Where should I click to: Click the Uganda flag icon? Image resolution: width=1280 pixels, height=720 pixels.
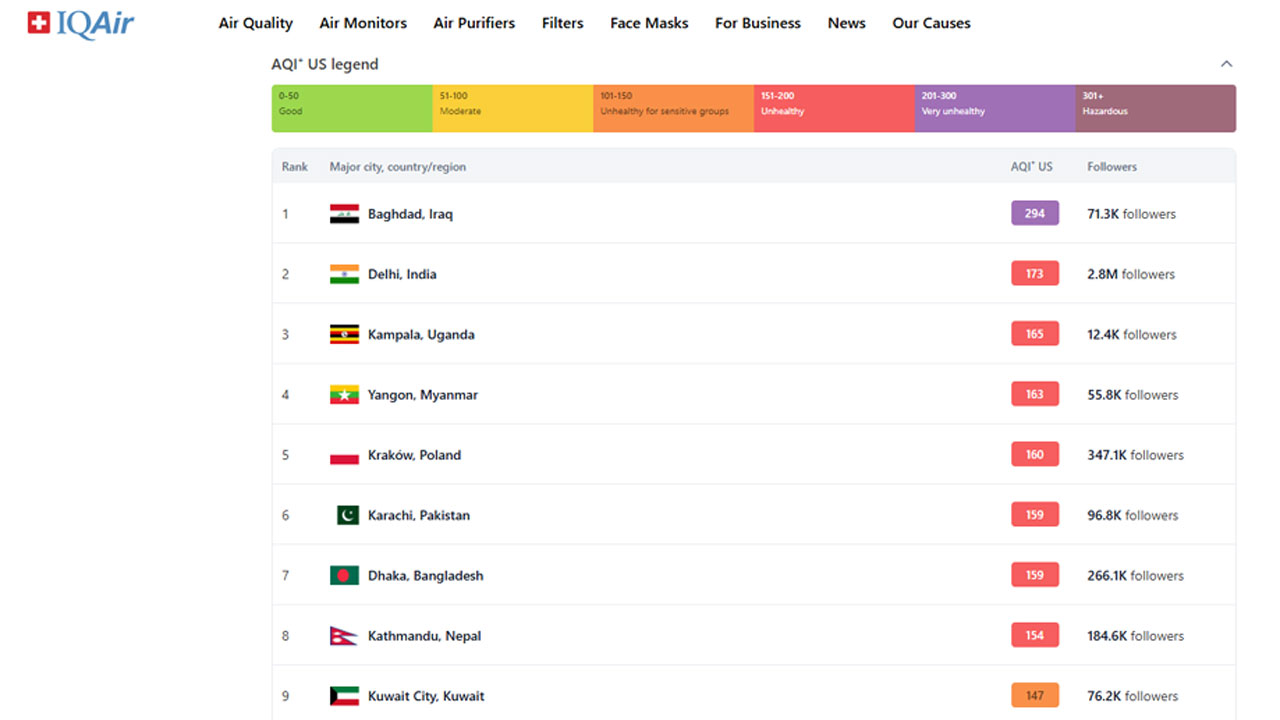pos(344,335)
